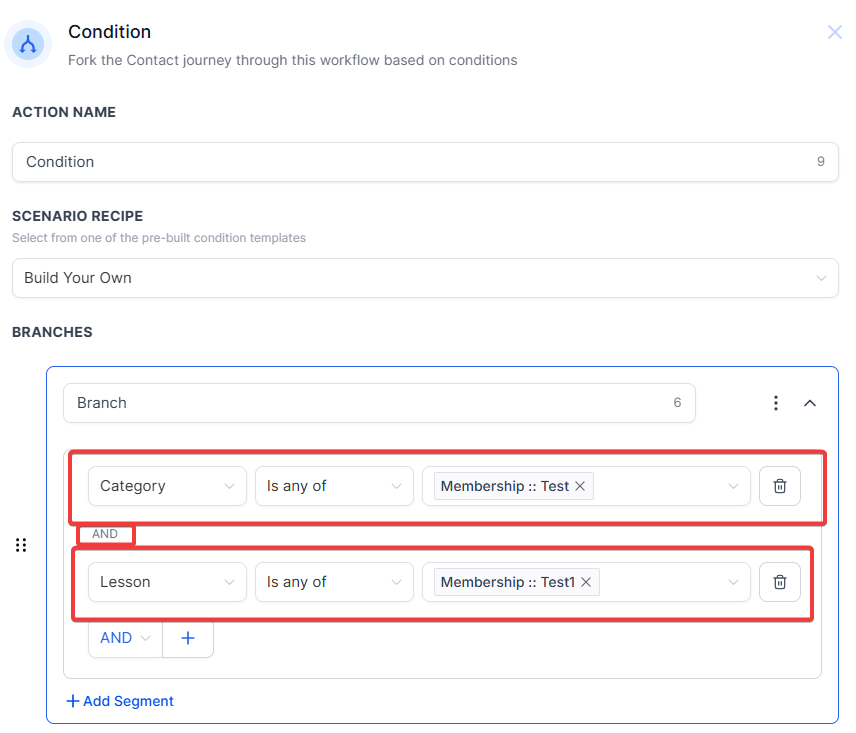Screen dimensions: 856x733
Task: Collapse the Branch section with chevron
Action: 810,403
